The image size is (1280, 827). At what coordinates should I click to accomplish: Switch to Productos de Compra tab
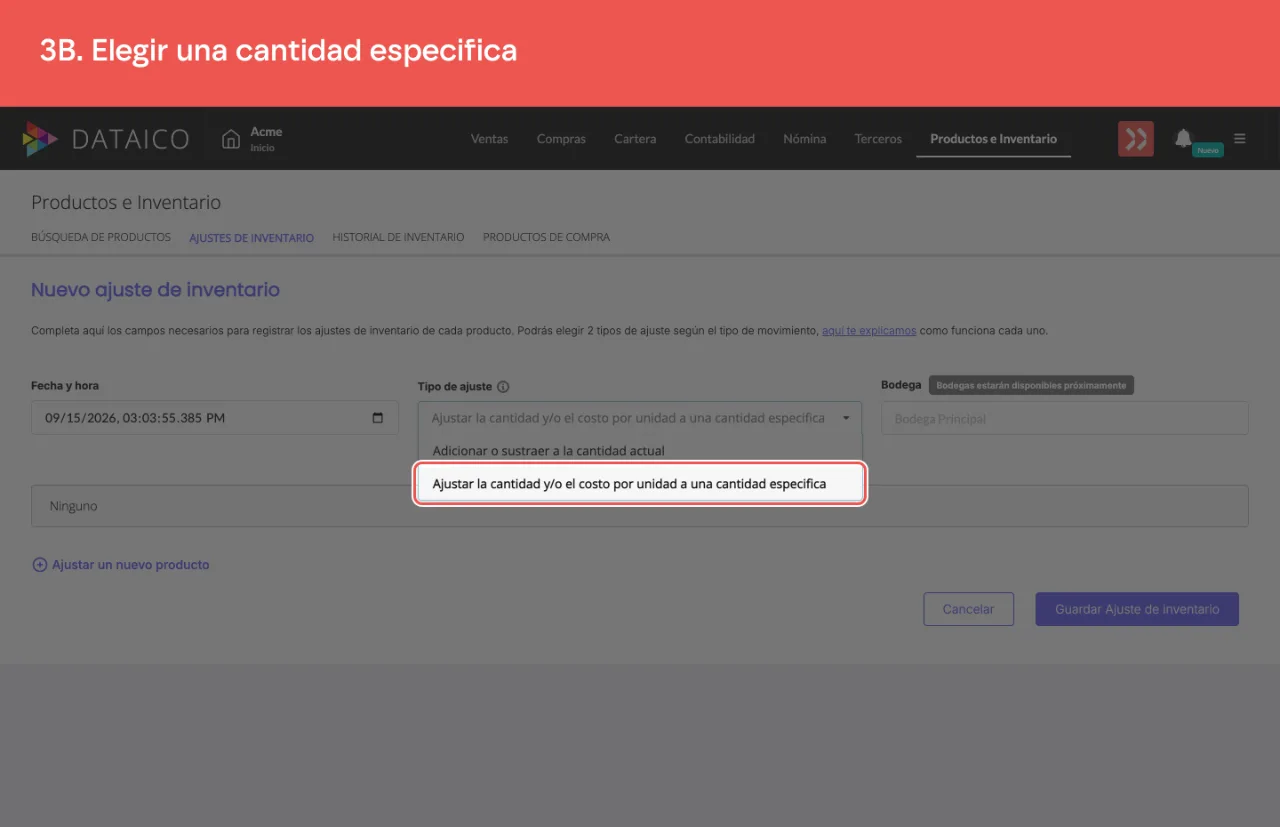click(x=546, y=238)
